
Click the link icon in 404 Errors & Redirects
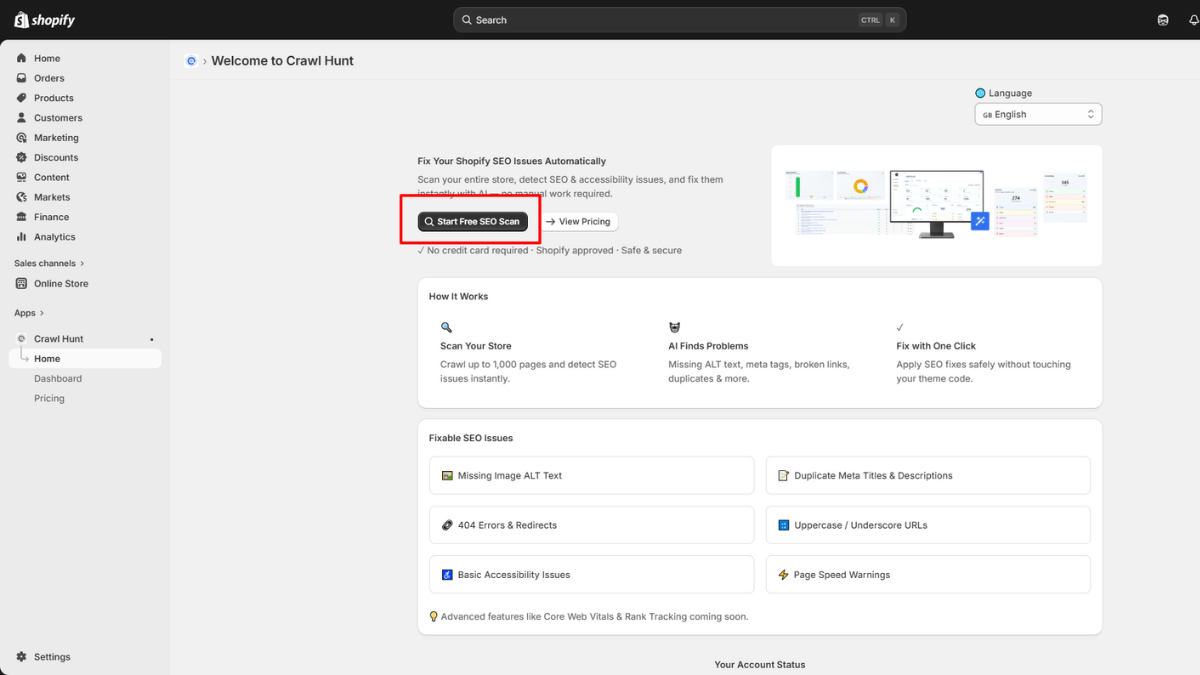[x=448, y=525]
